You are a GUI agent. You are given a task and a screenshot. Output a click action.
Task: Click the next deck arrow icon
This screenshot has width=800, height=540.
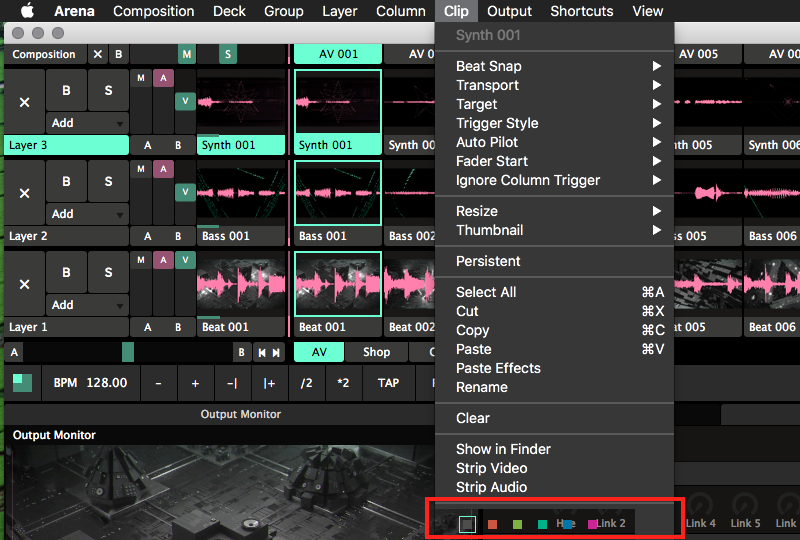tap(276, 352)
